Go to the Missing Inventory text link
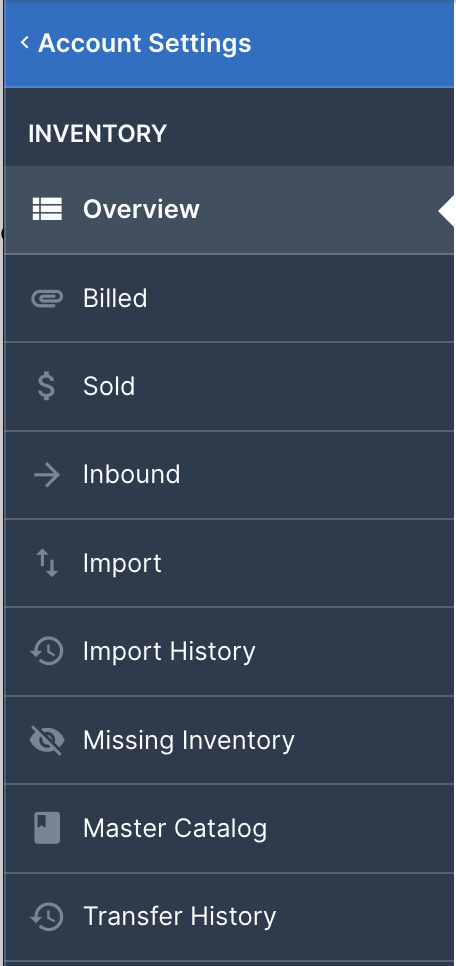 (189, 741)
